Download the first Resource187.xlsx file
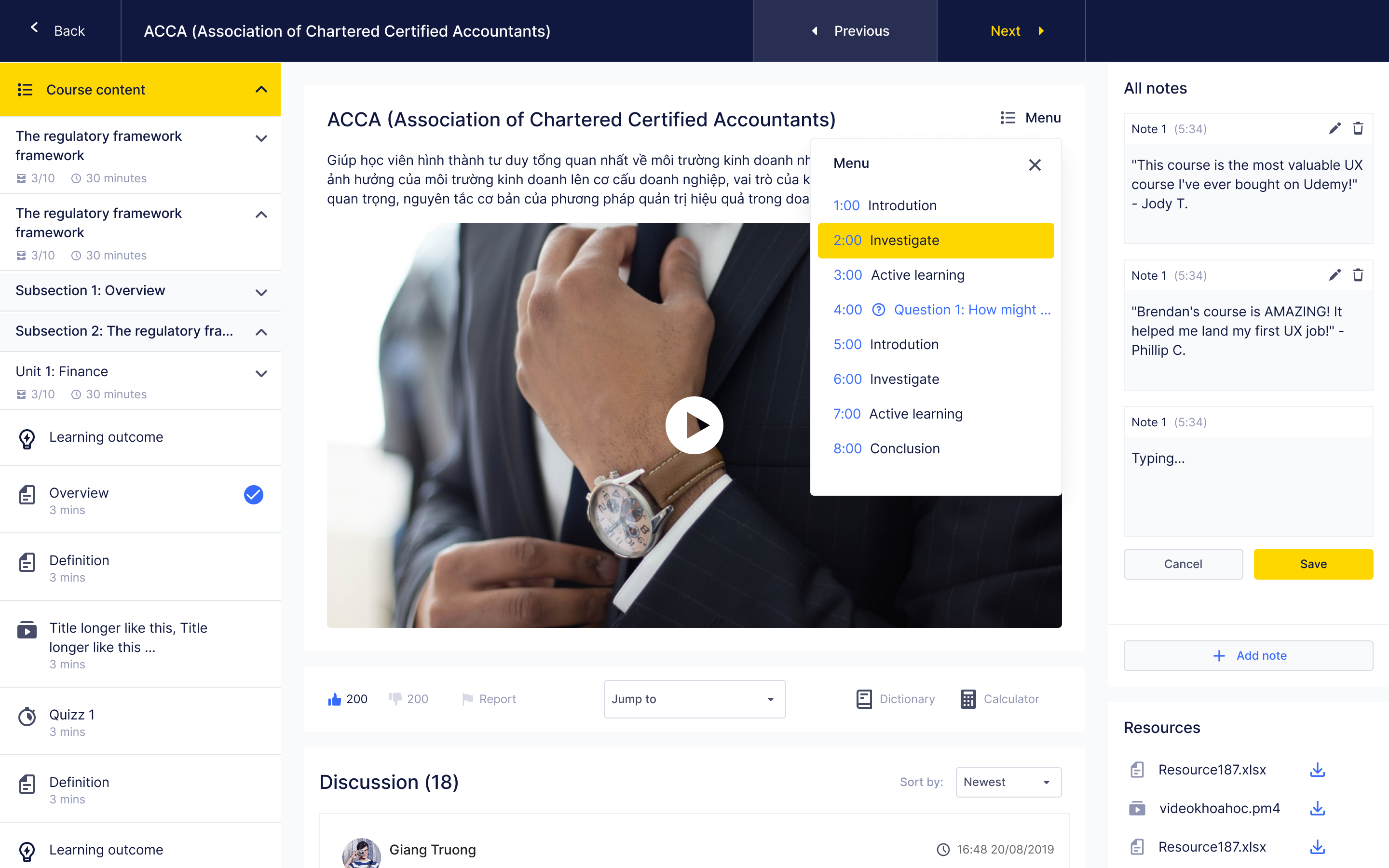Image resolution: width=1389 pixels, height=868 pixels. click(1317, 770)
